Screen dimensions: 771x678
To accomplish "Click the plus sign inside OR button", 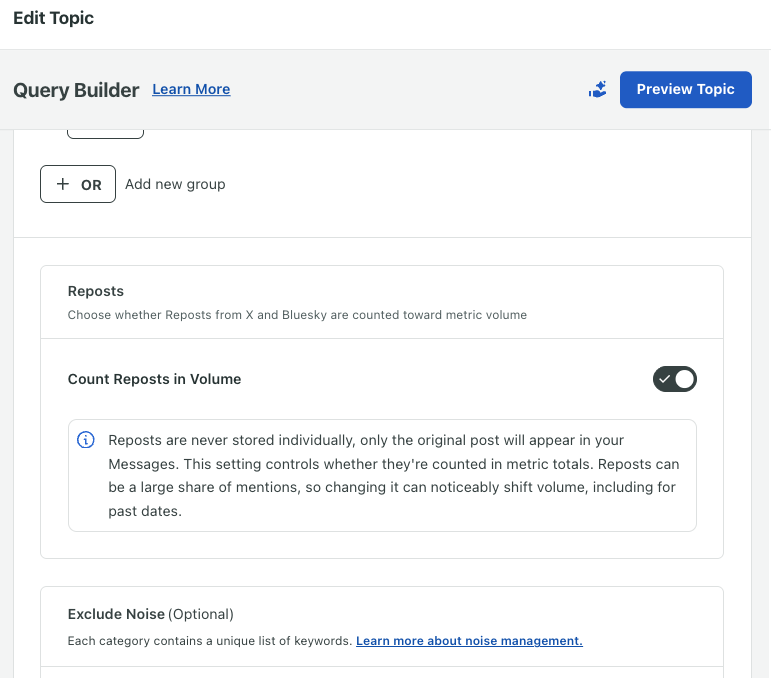I will (x=62, y=184).
